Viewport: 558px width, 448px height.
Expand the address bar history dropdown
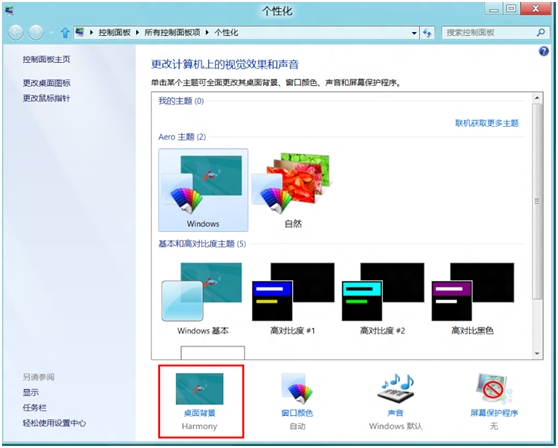pyautogui.click(x=414, y=33)
